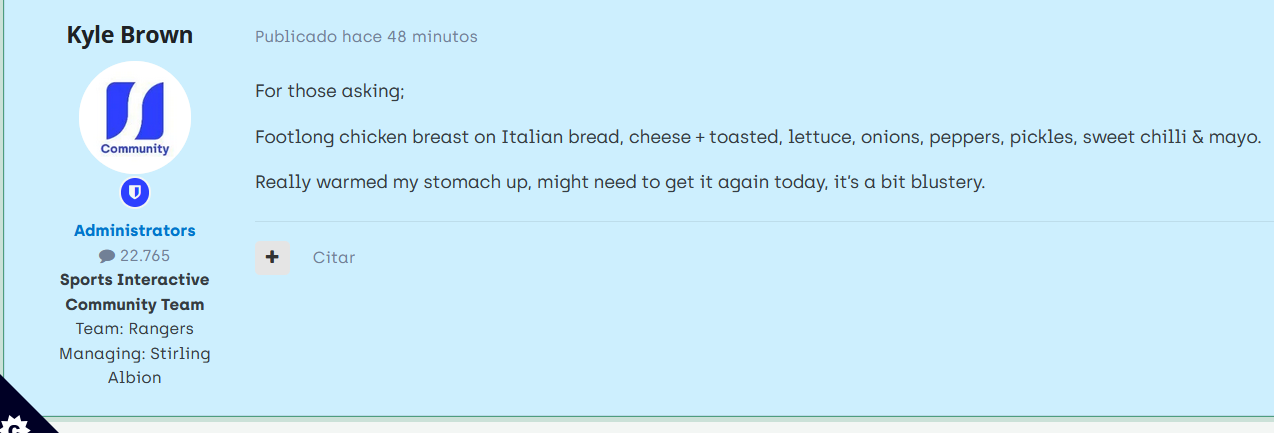
Task: Click the 22.765 post count number
Action: coord(145,255)
